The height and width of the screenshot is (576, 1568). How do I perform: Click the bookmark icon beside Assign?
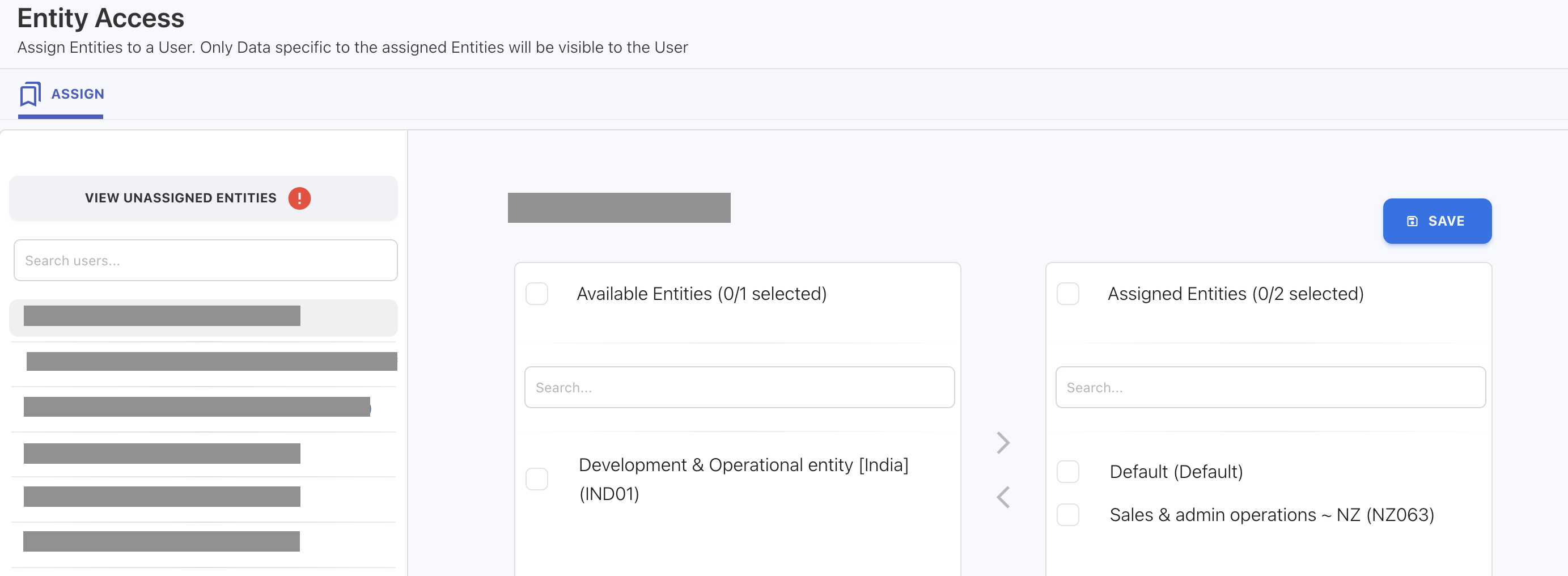point(30,94)
